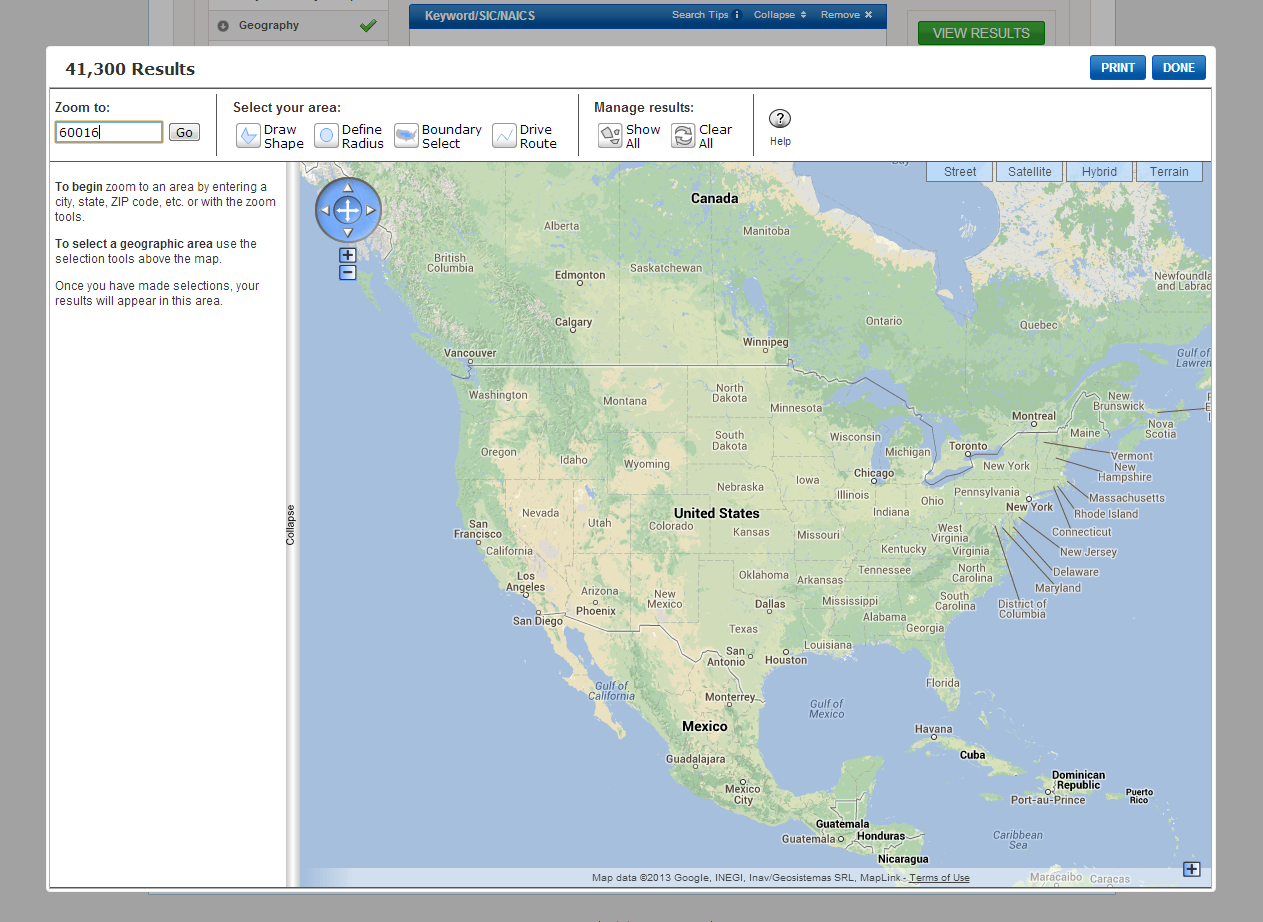Click the Search Tips info icon
This screenshot has height=922, width=1263.
point(737,15)
